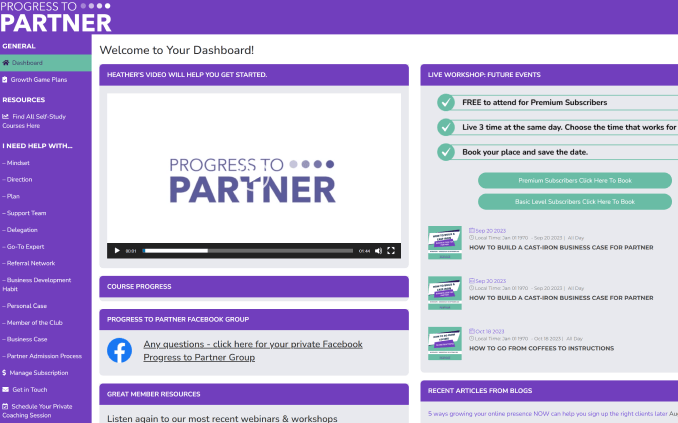Select Delegation help topic
The image size is (678, 423).
[20, 230]
